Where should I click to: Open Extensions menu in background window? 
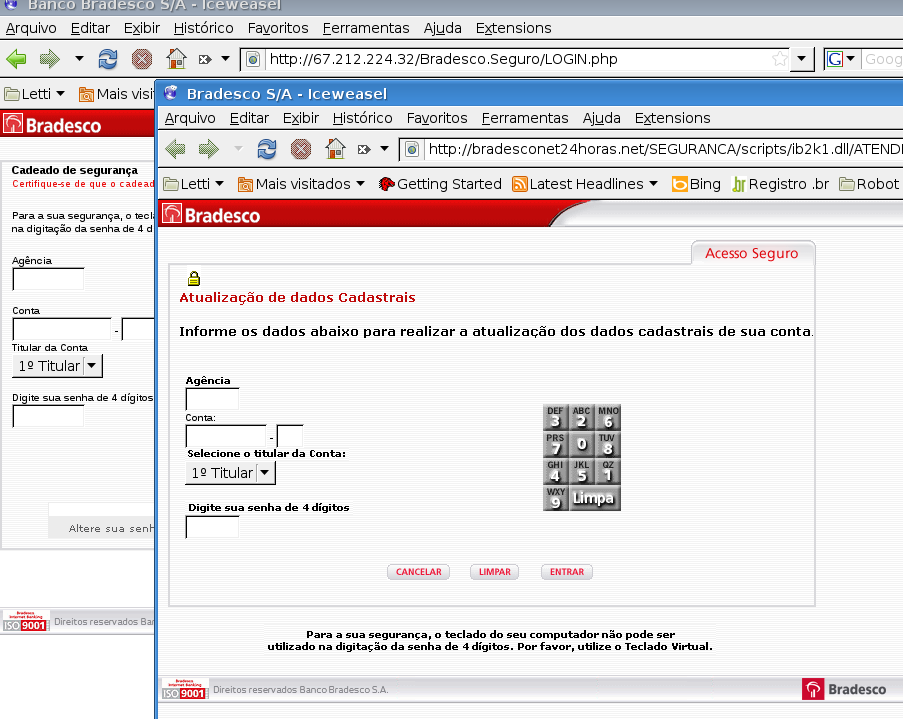[x=513, y=28]
